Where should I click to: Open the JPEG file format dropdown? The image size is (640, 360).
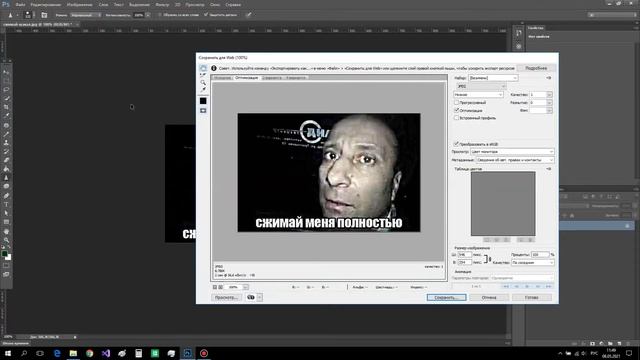[x=481, y=86]
